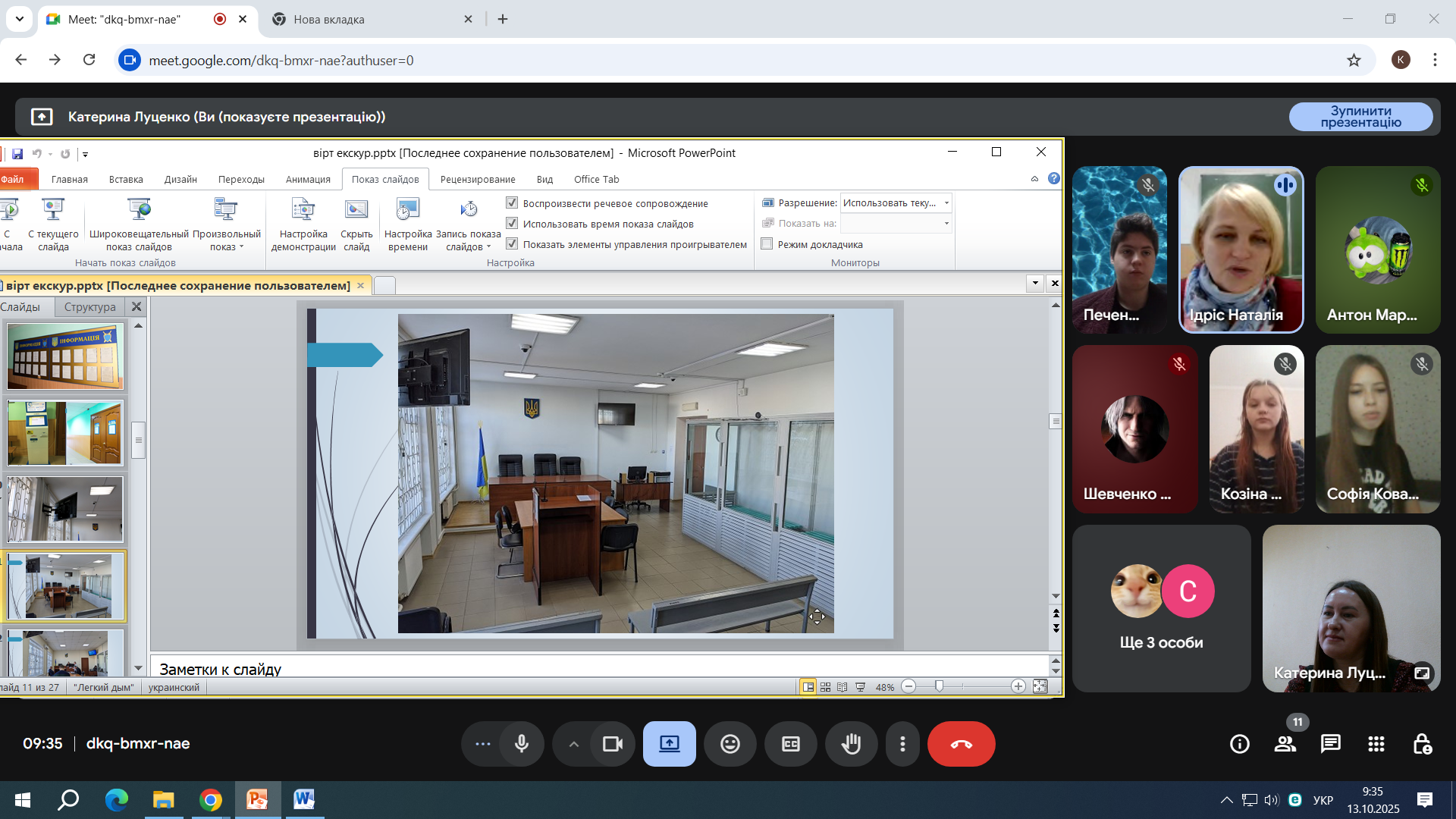
Task: Enable Режим докладчика checkbox
Action: [x=767, y=244]
